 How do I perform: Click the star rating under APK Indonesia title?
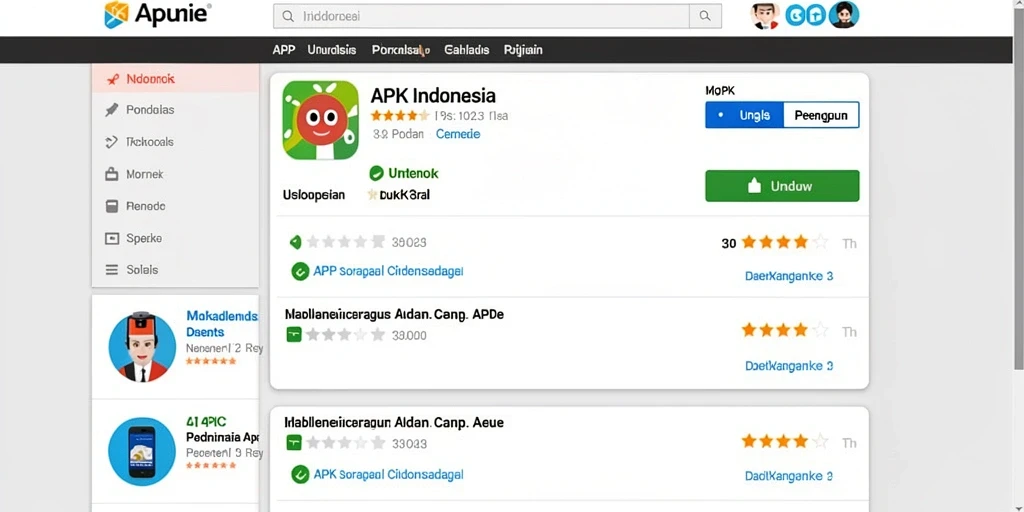tap(399, 116)
